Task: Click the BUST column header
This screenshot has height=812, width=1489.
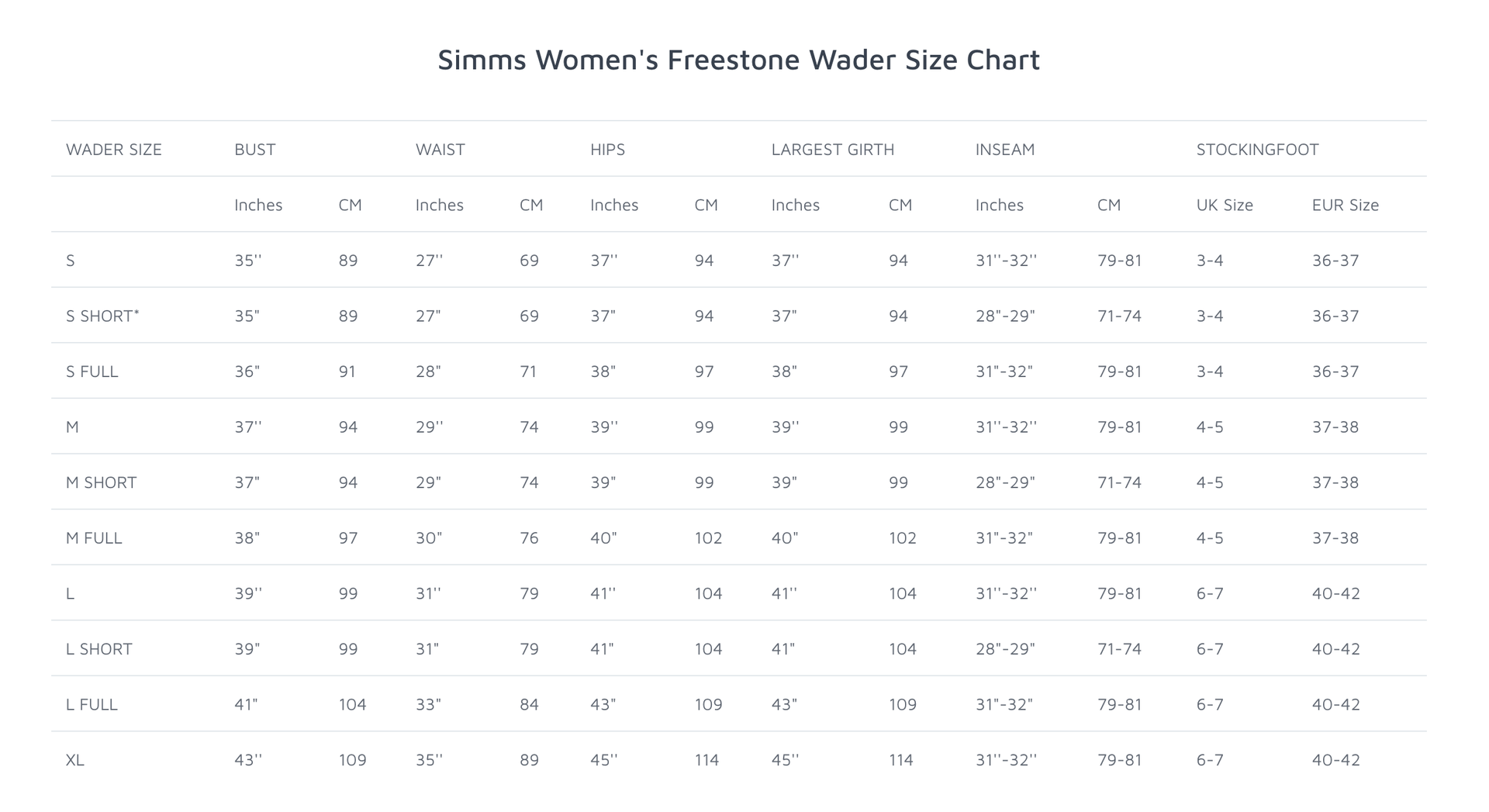Action: pos(255,150)
